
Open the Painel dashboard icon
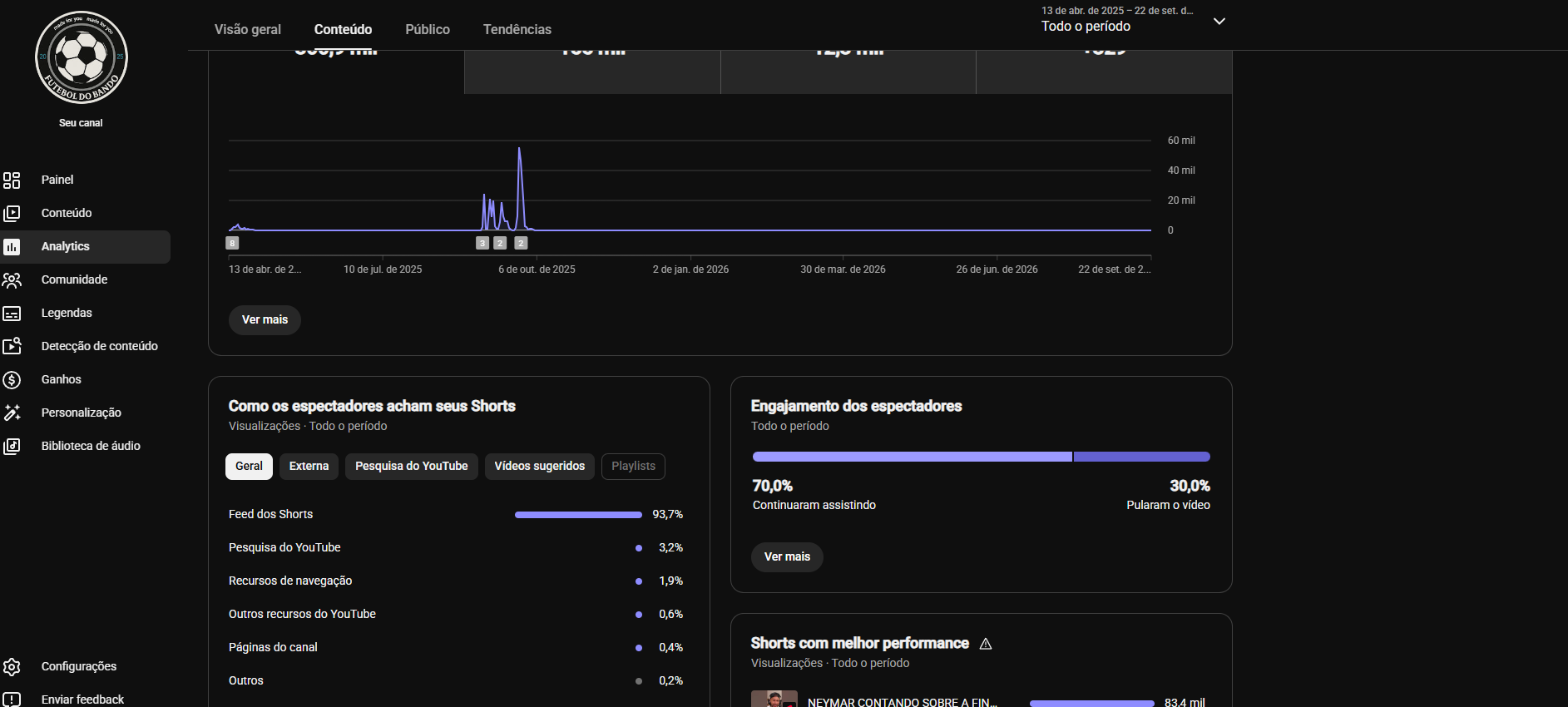point(12,180)
